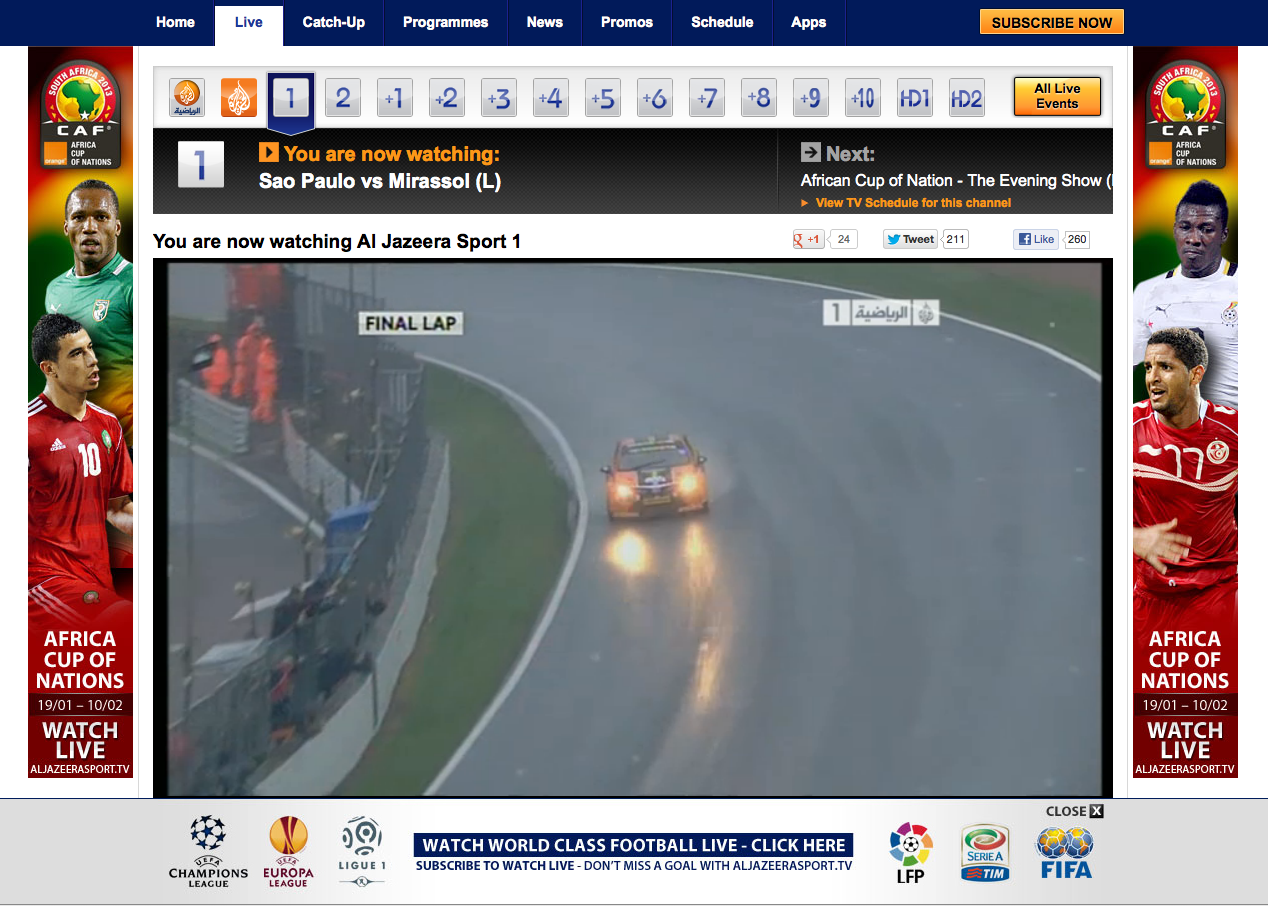The image size is (1268, 906).
Task: Open All Live Events
Action: (1057, 97)
